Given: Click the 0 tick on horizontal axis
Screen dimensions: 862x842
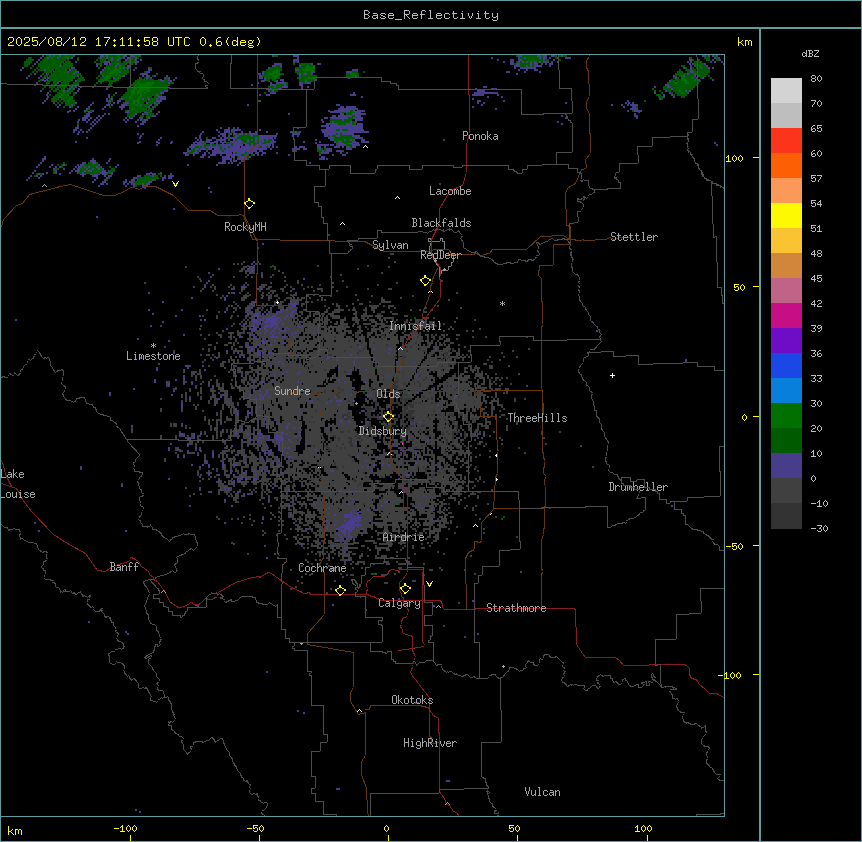Looking at the screenshot, I should coord(386,828).
